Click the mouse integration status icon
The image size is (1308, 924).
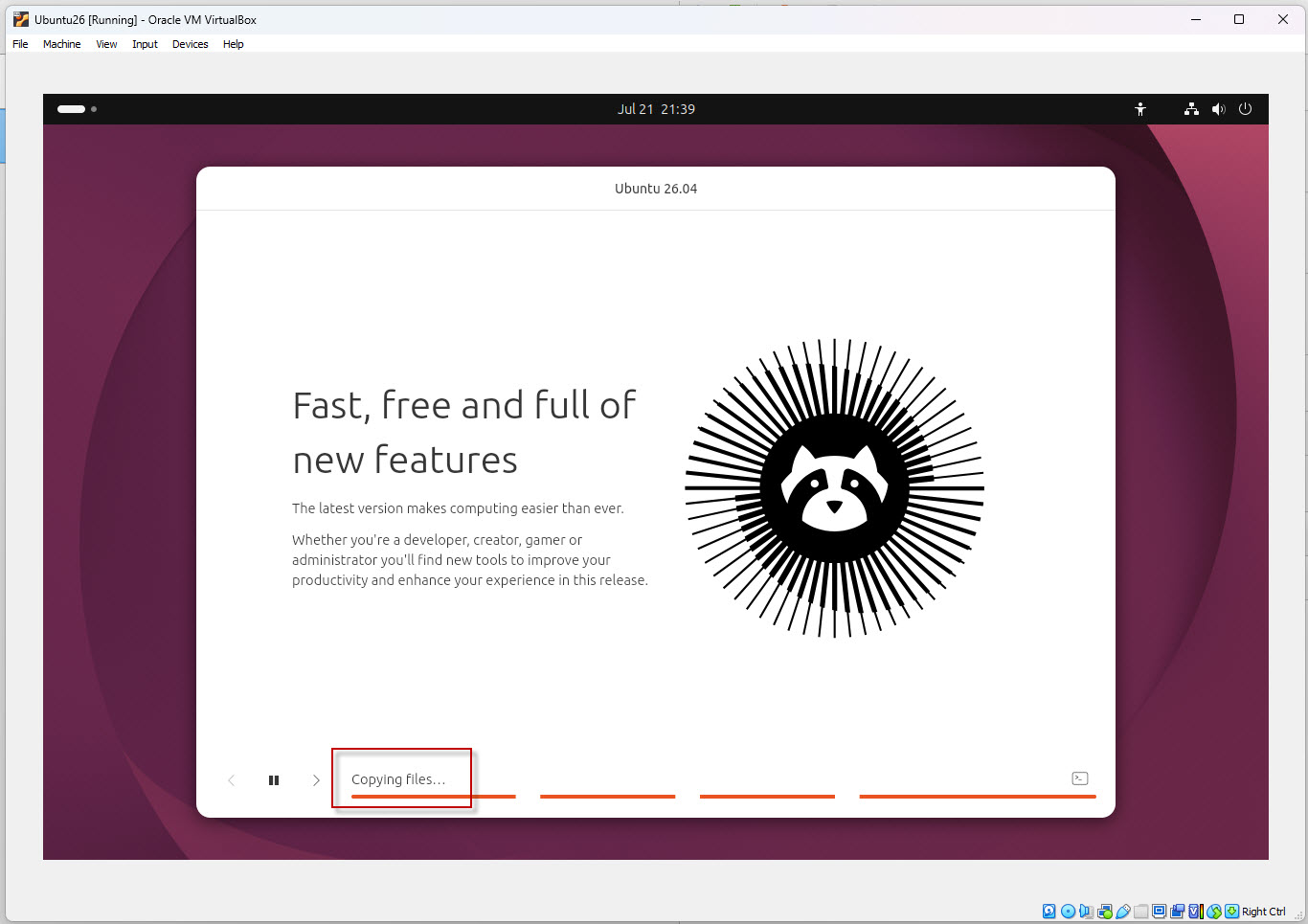click(x=1214, y=912)
